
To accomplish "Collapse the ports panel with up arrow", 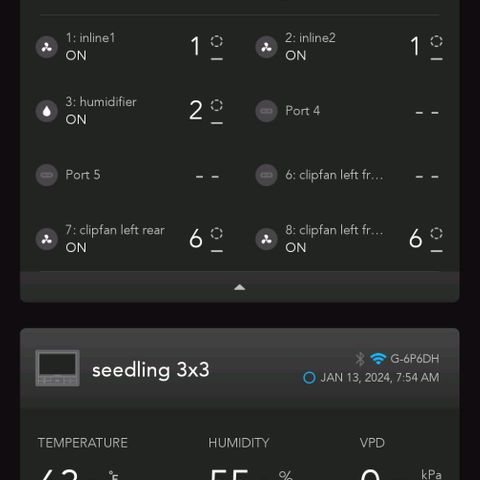I will click(x=240, y=287).
